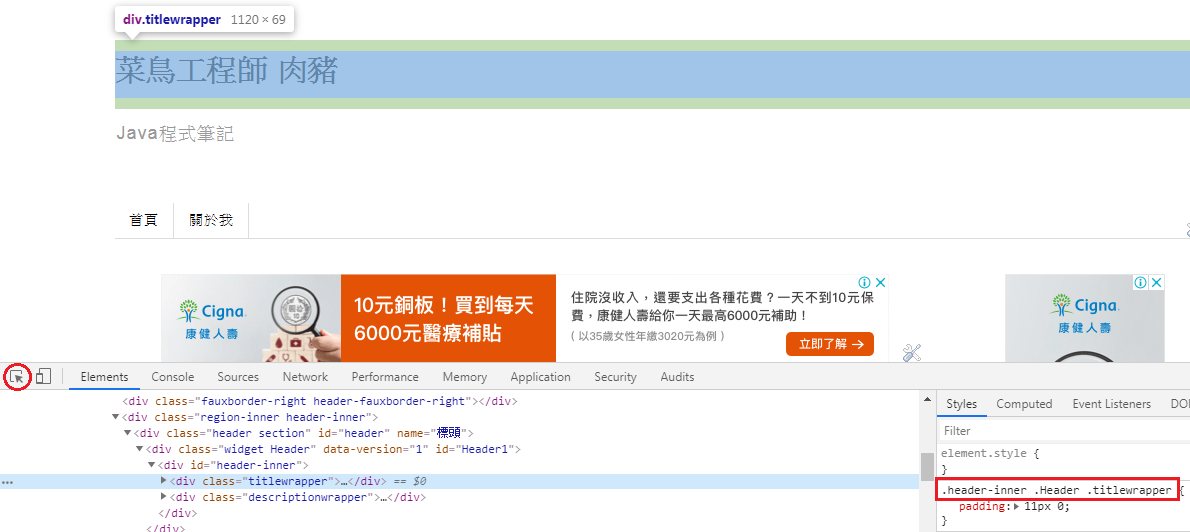
Task: Expand the titlewrapper div node
Action: pos(165,481)
